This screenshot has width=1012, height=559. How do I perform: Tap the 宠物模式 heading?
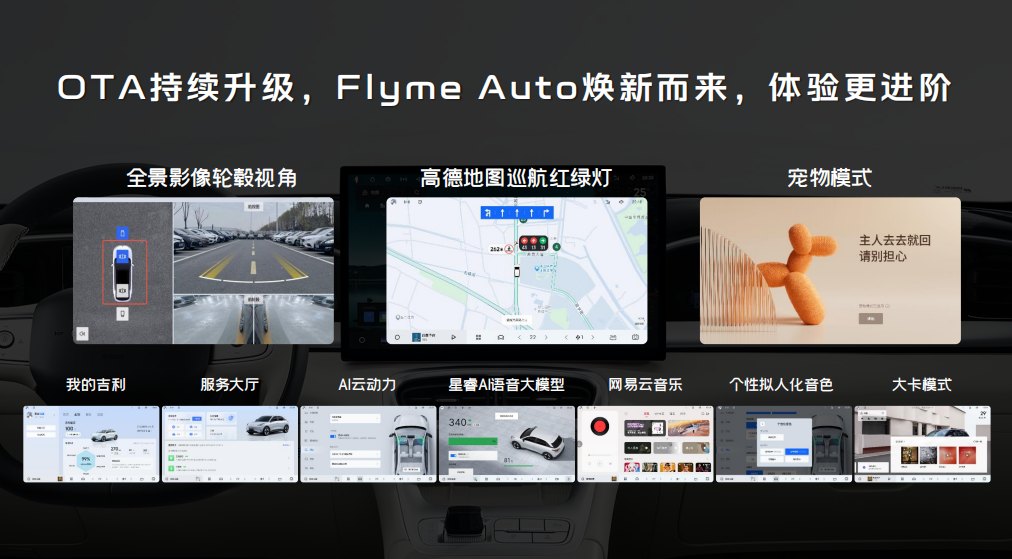tap(829, 178)
